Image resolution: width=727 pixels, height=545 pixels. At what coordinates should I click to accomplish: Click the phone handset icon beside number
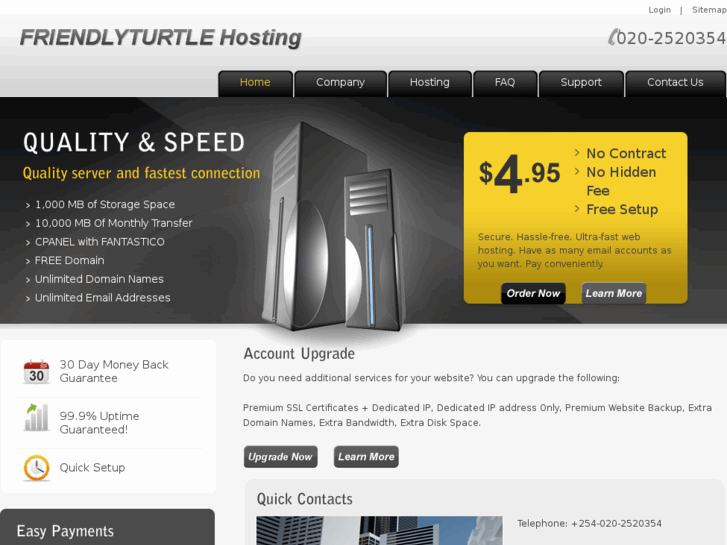tap(613, 37)
